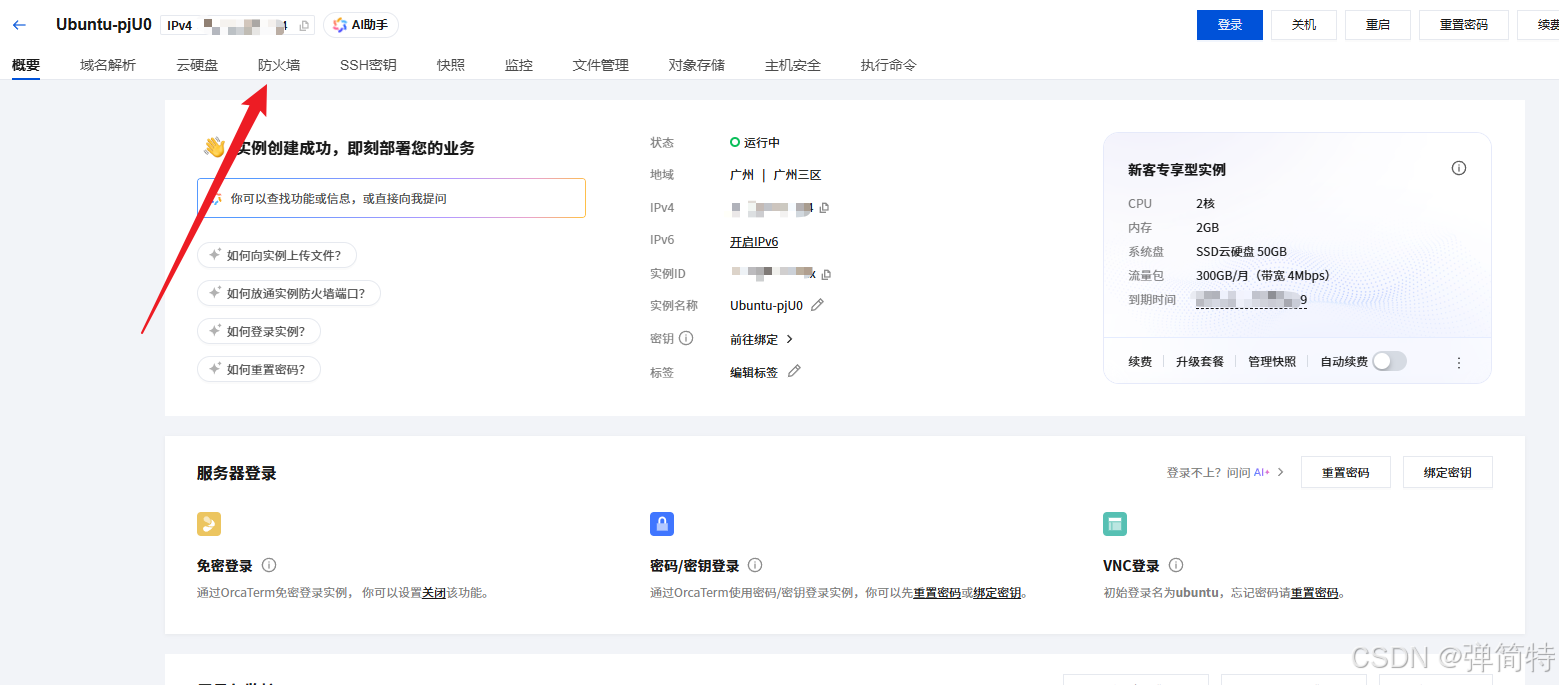Image resolution: width=1559 pixels, height=685 pixels.
Task: Click the 重启 restart button
Action: click(x=1378, y=25)
